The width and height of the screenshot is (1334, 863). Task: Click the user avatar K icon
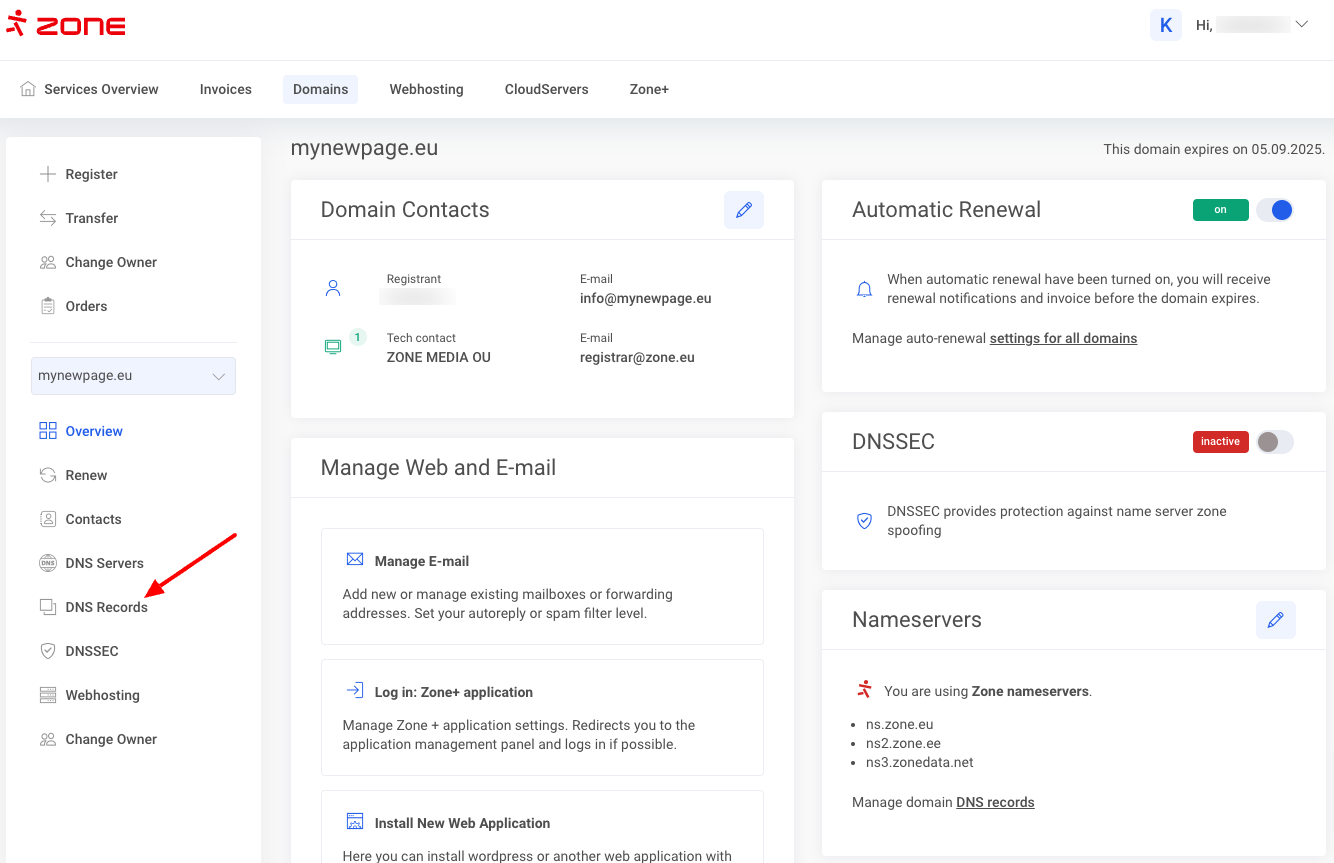click(x=1165, y=25)
